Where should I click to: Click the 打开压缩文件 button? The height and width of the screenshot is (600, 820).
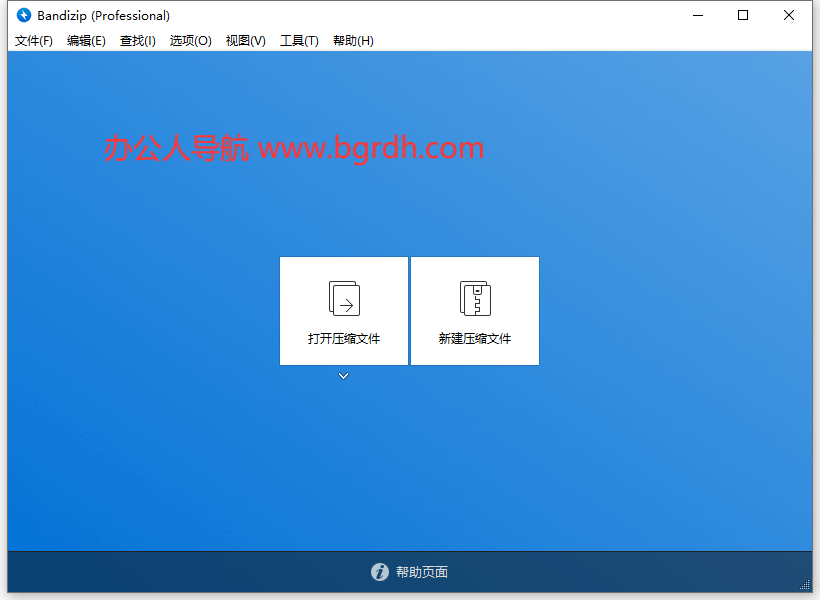344,310
